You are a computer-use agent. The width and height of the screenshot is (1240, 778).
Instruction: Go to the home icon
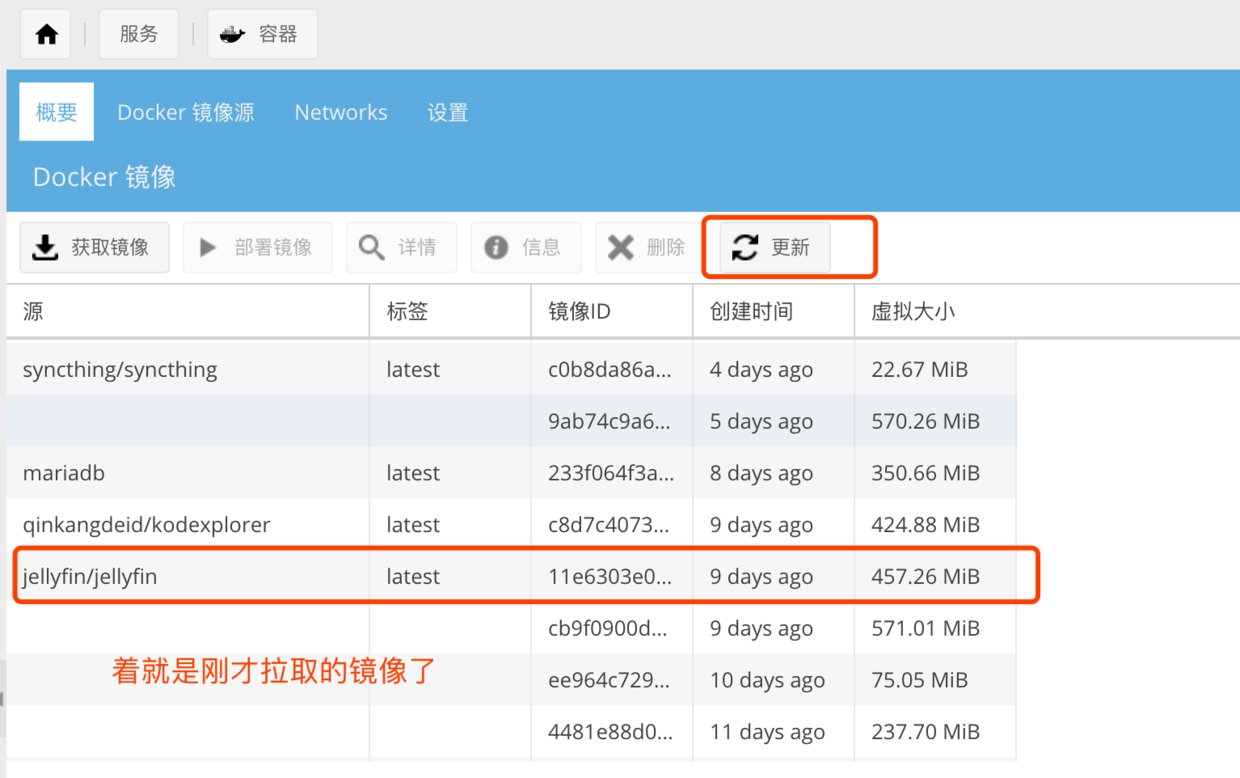(46, 34)
